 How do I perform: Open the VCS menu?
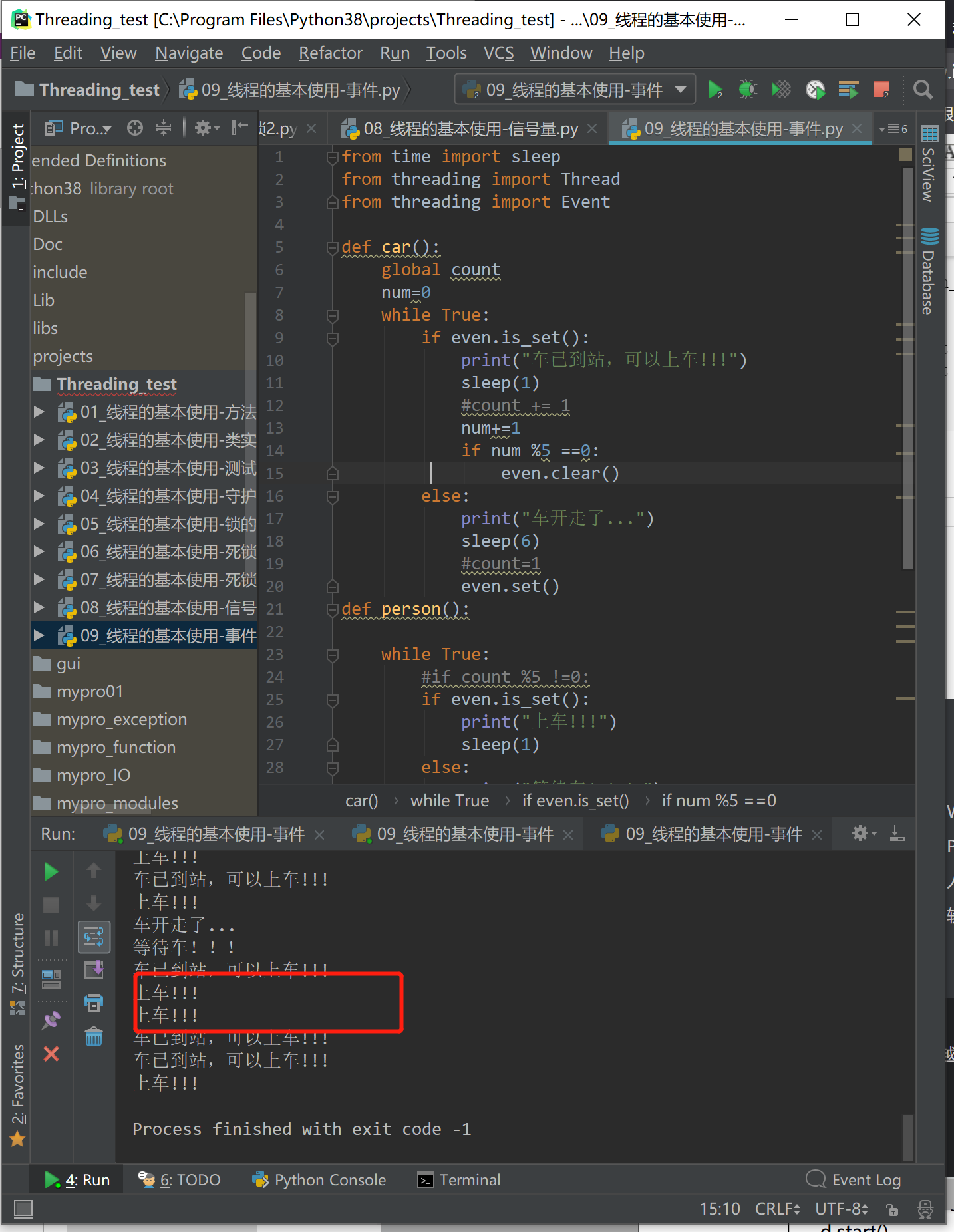[x=499, y=53]
